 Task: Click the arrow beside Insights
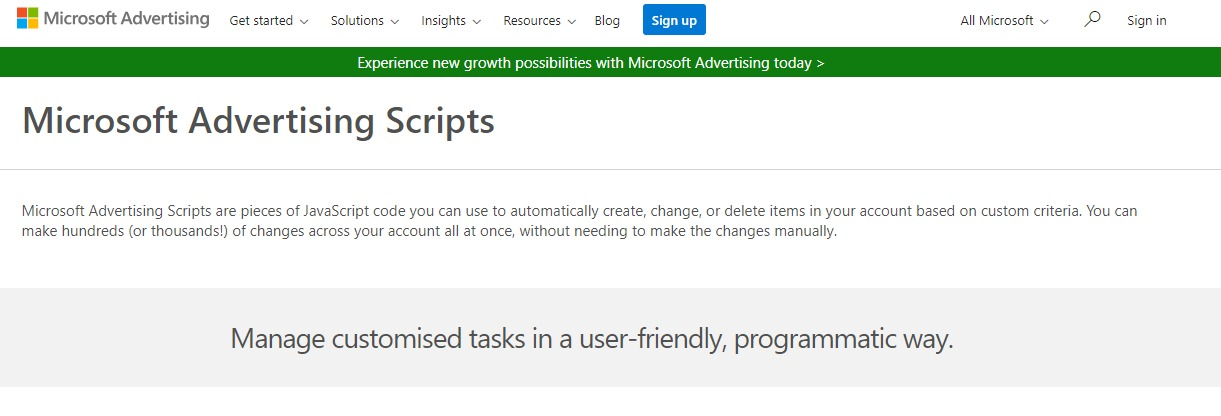[477, 21]
